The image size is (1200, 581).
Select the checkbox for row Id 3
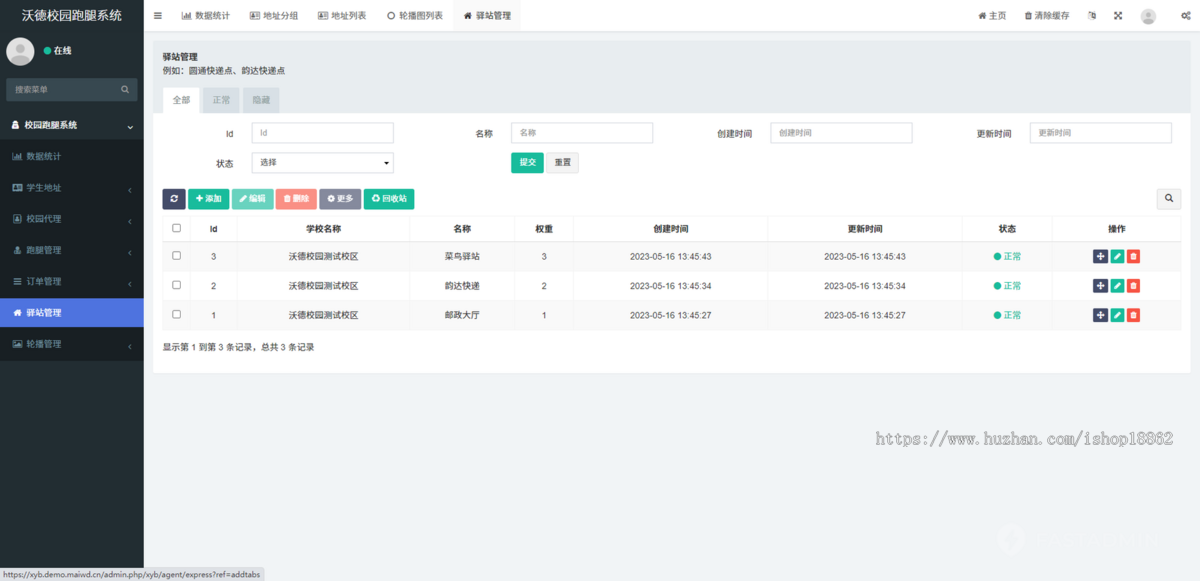coord(177,256)
